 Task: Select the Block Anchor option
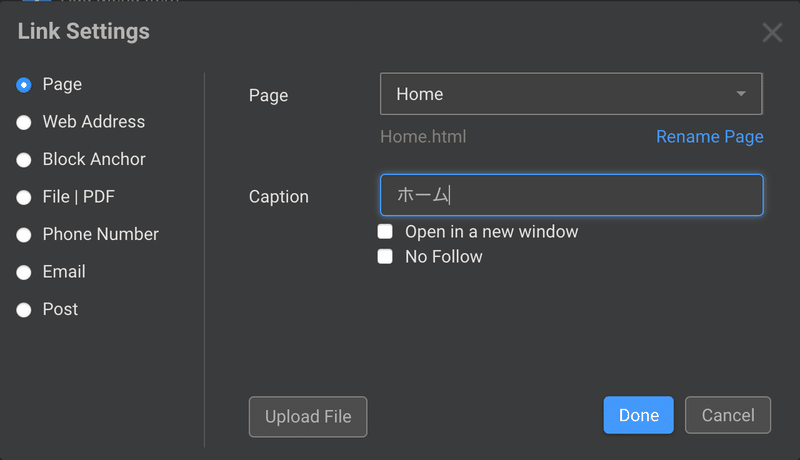23,160
